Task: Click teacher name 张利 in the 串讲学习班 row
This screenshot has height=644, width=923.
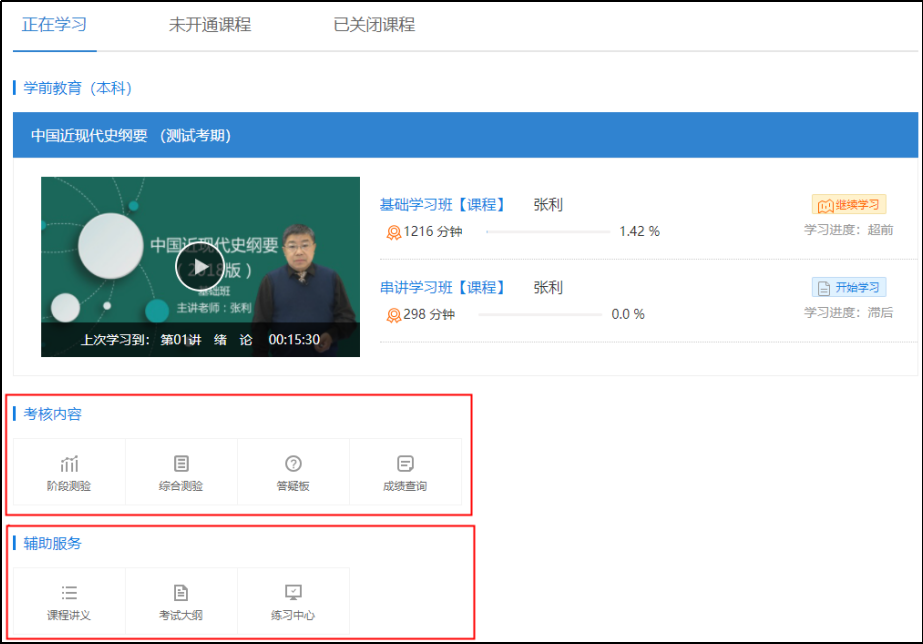Action: [x=548, y=287]
